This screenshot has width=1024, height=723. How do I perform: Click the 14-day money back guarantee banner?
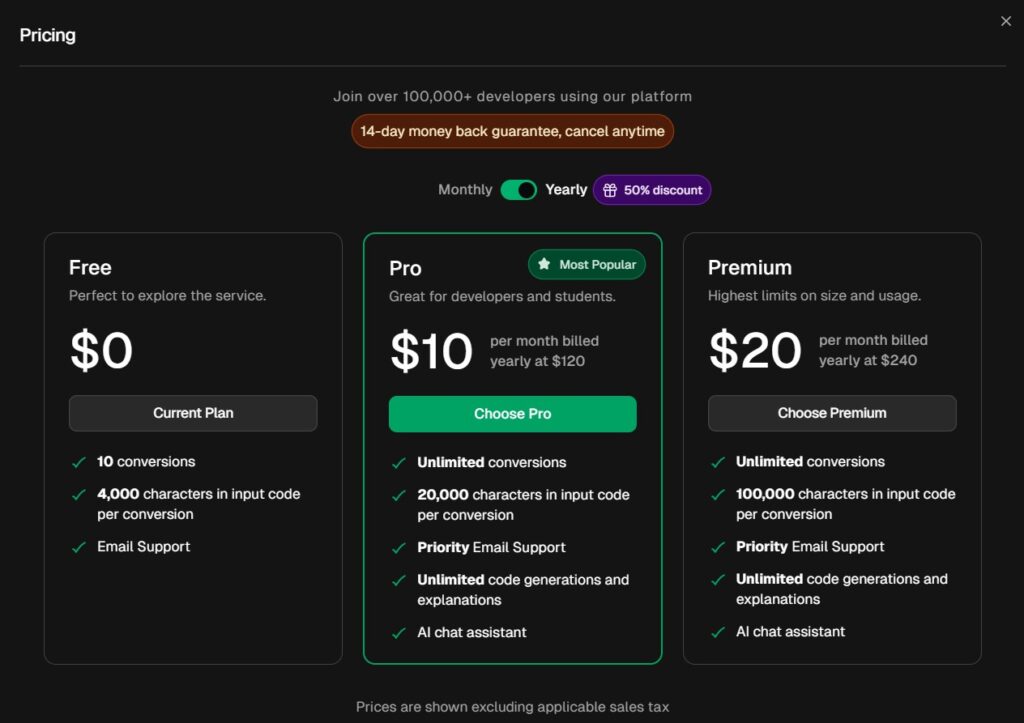click(x=512, y=131)
